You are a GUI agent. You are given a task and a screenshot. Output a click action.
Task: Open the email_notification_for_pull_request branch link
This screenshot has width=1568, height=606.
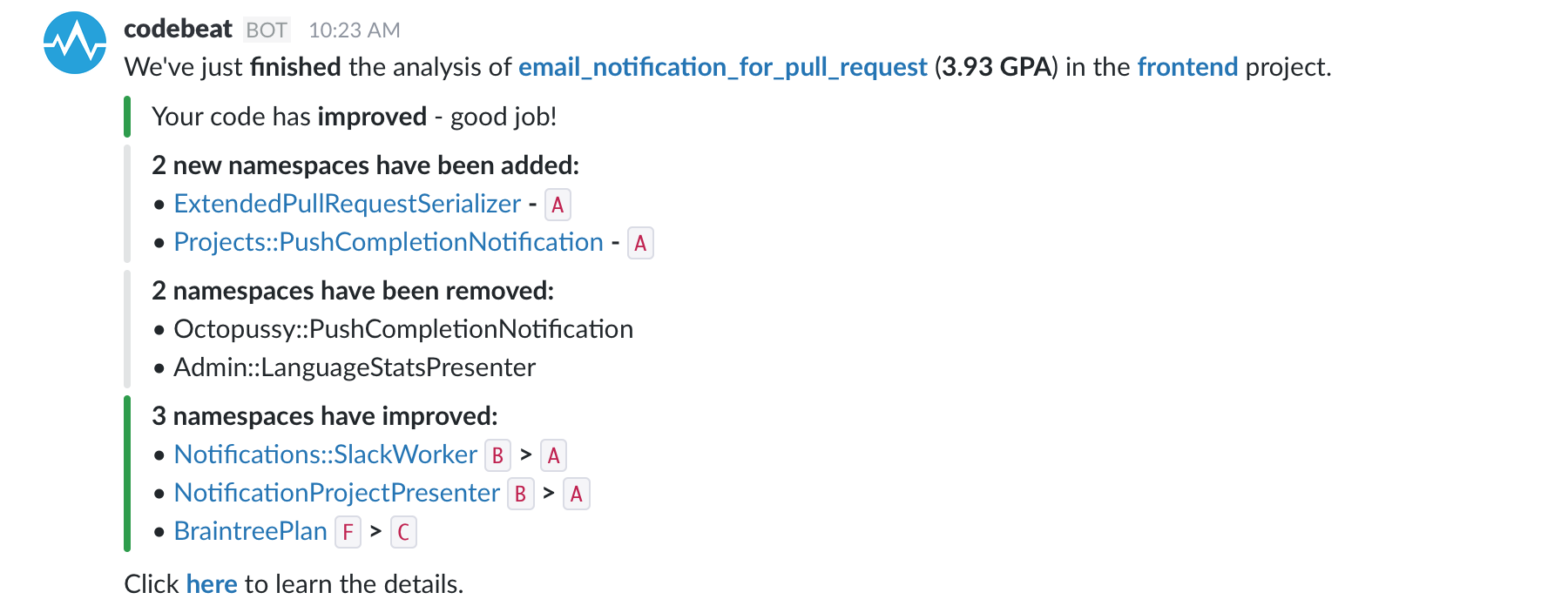(x=722, y=67)
